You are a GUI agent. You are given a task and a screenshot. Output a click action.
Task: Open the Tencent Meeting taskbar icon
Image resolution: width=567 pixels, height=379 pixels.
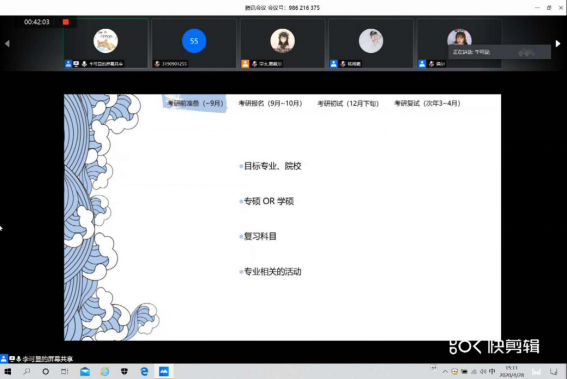click(x=164, y=371)
